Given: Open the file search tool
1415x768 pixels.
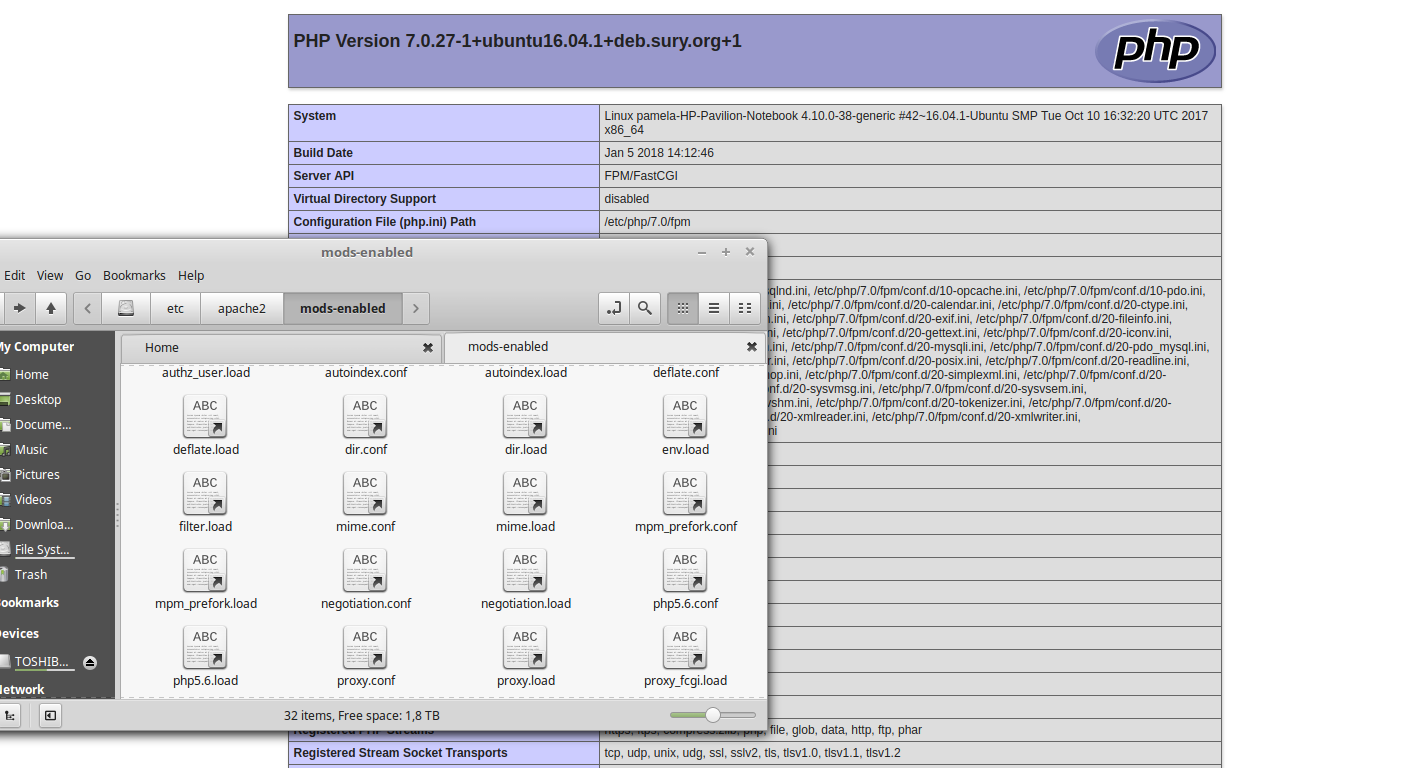Looking at the screenshot, I should 645,308.
